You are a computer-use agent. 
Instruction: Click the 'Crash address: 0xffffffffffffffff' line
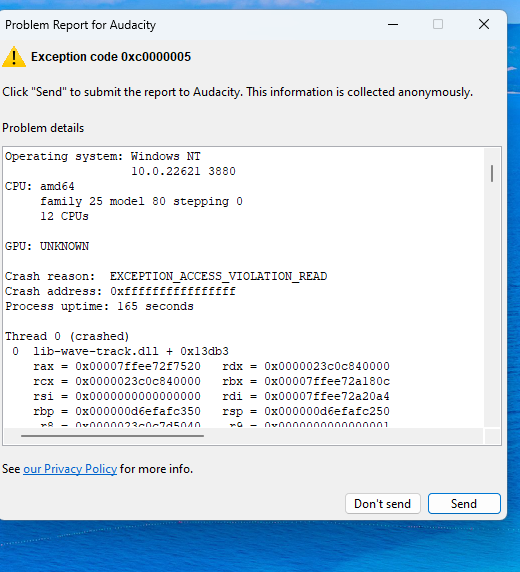pos(120,291)
